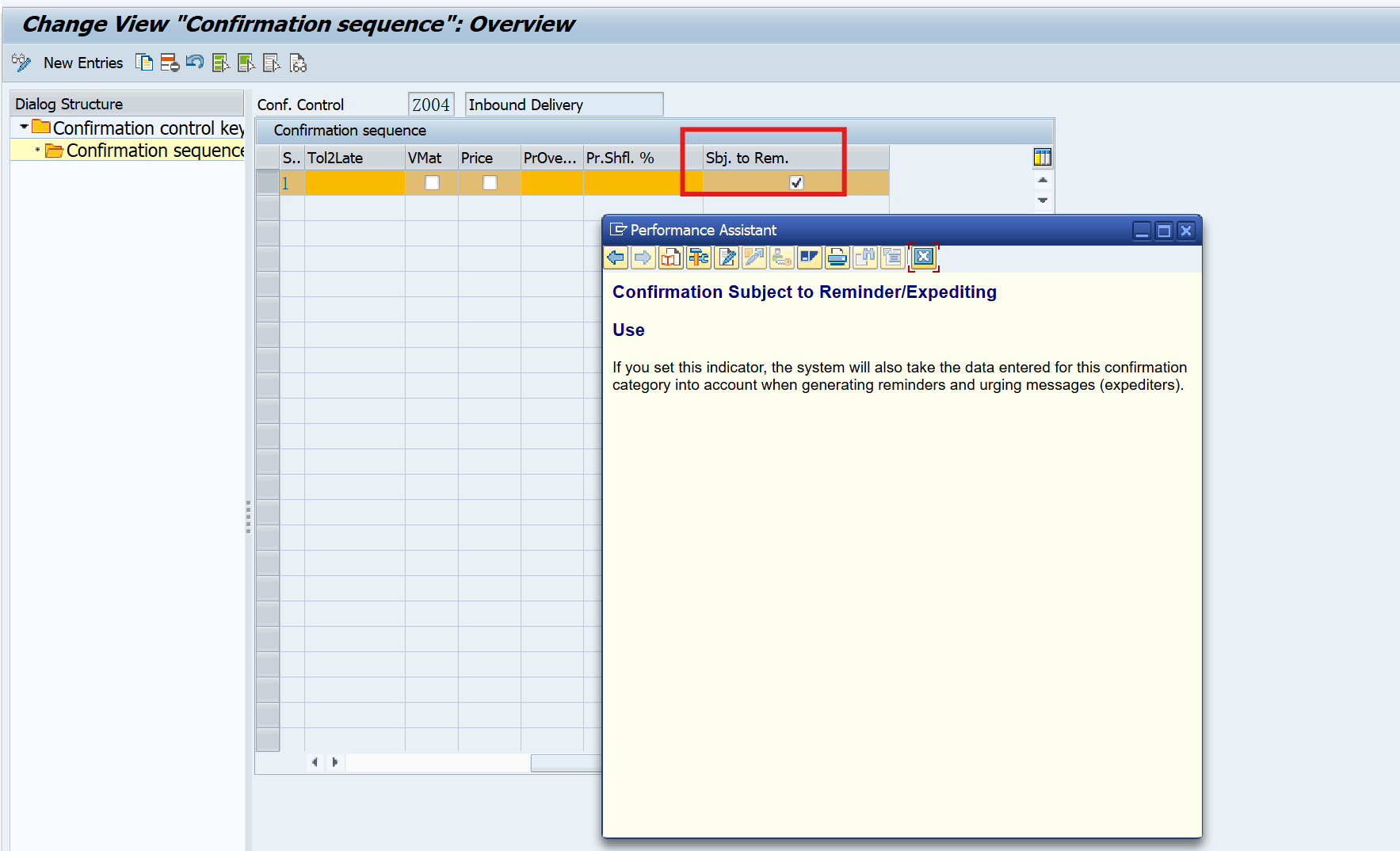Open Application Help book icon
1400x851 pixels.
tap(671, 257)
